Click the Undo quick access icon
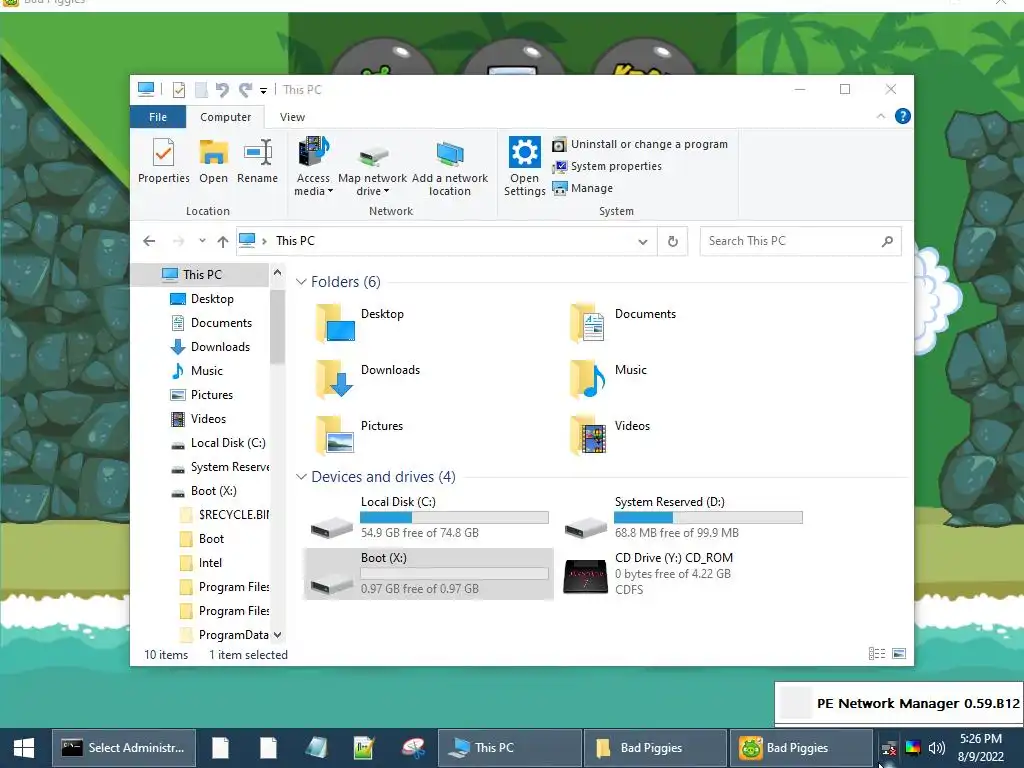 point(222,89)
